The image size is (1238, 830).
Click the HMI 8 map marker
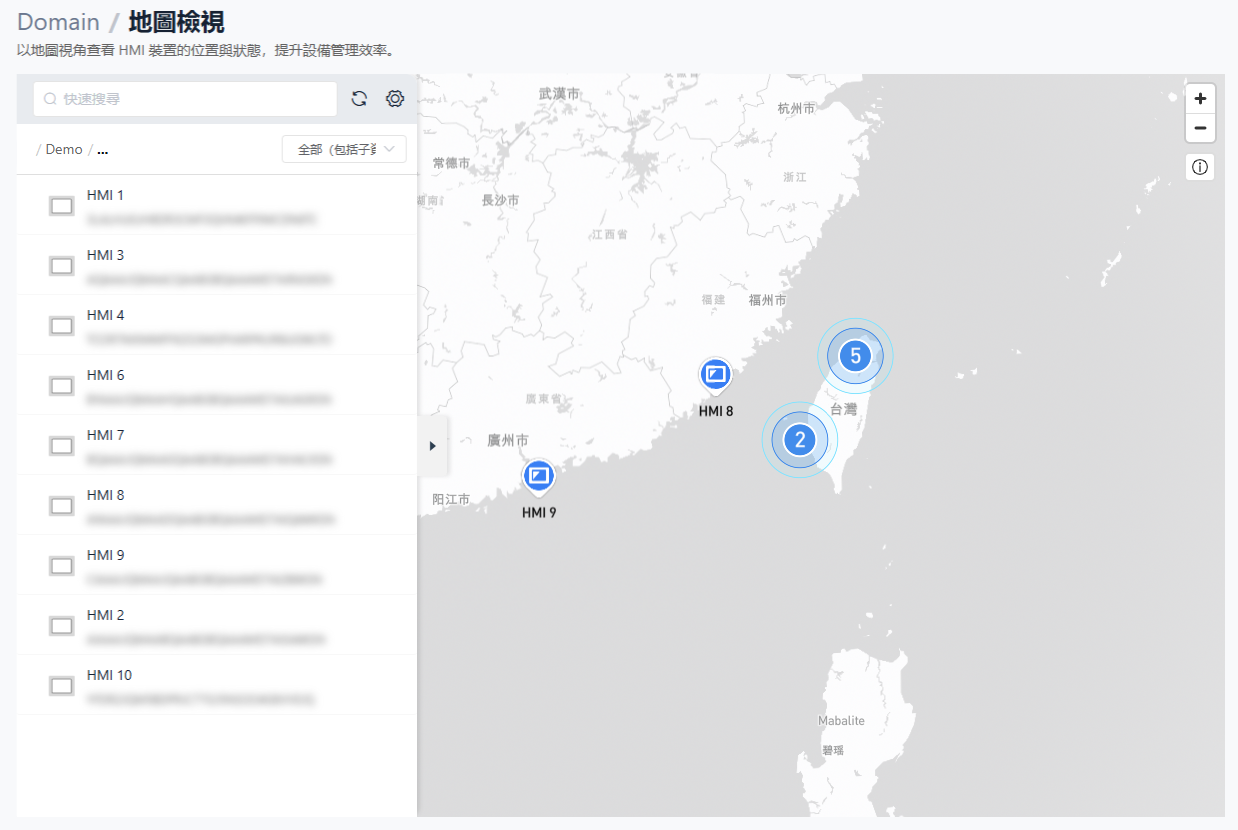[x=715, y=376]
